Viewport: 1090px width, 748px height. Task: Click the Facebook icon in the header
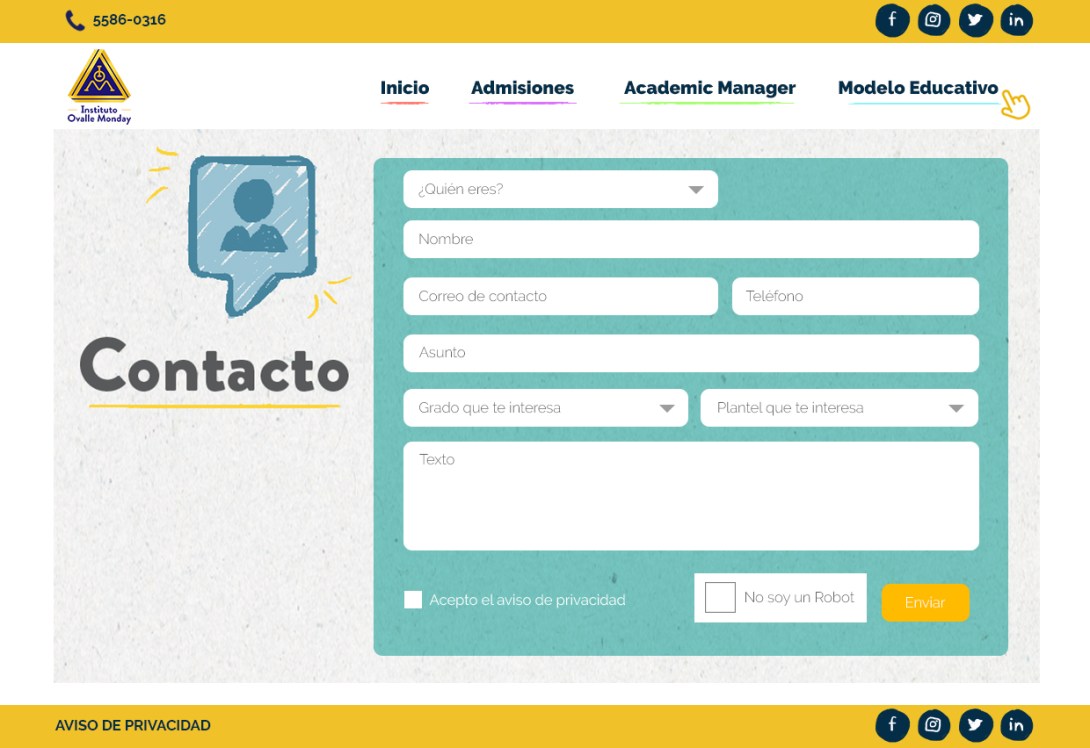pyautogui.click(x=892, y=20)
